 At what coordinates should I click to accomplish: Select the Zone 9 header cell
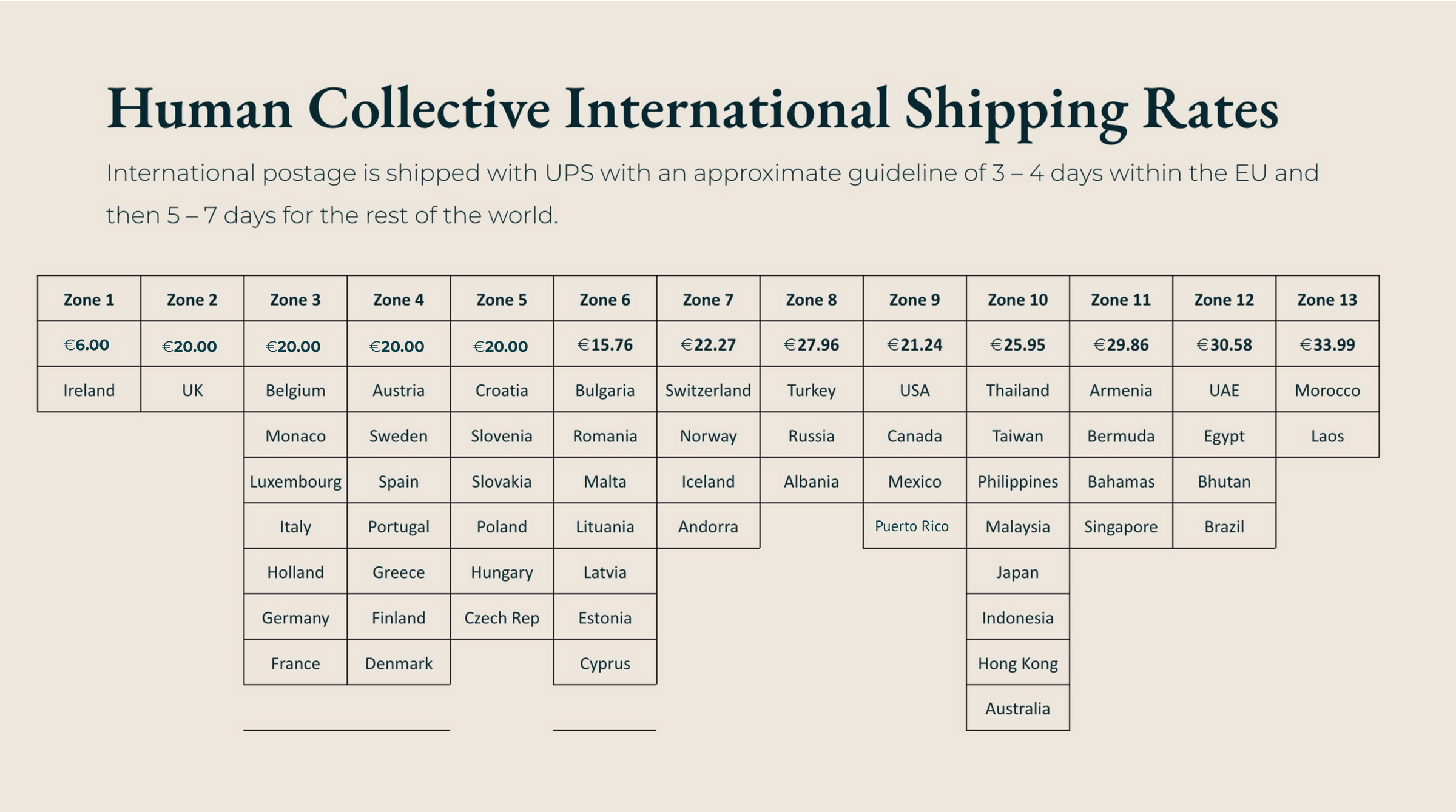(914, 300)
